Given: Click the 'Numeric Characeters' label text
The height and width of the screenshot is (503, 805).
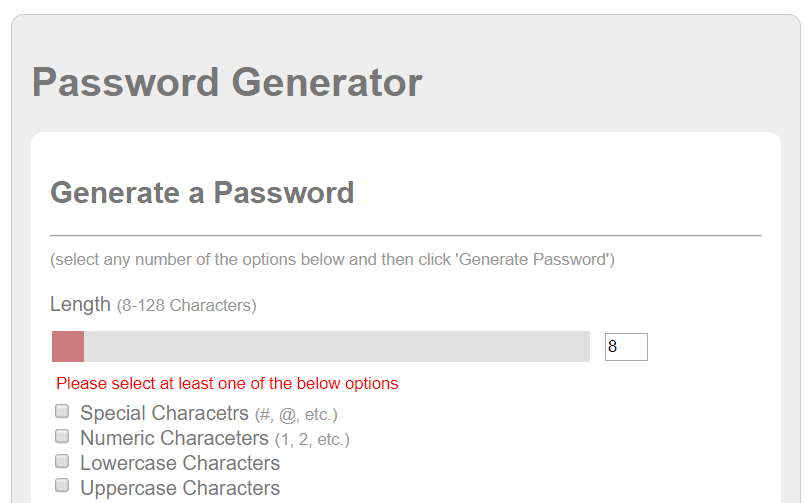Looking at the screenshot, I should click(x=175, y=438).
